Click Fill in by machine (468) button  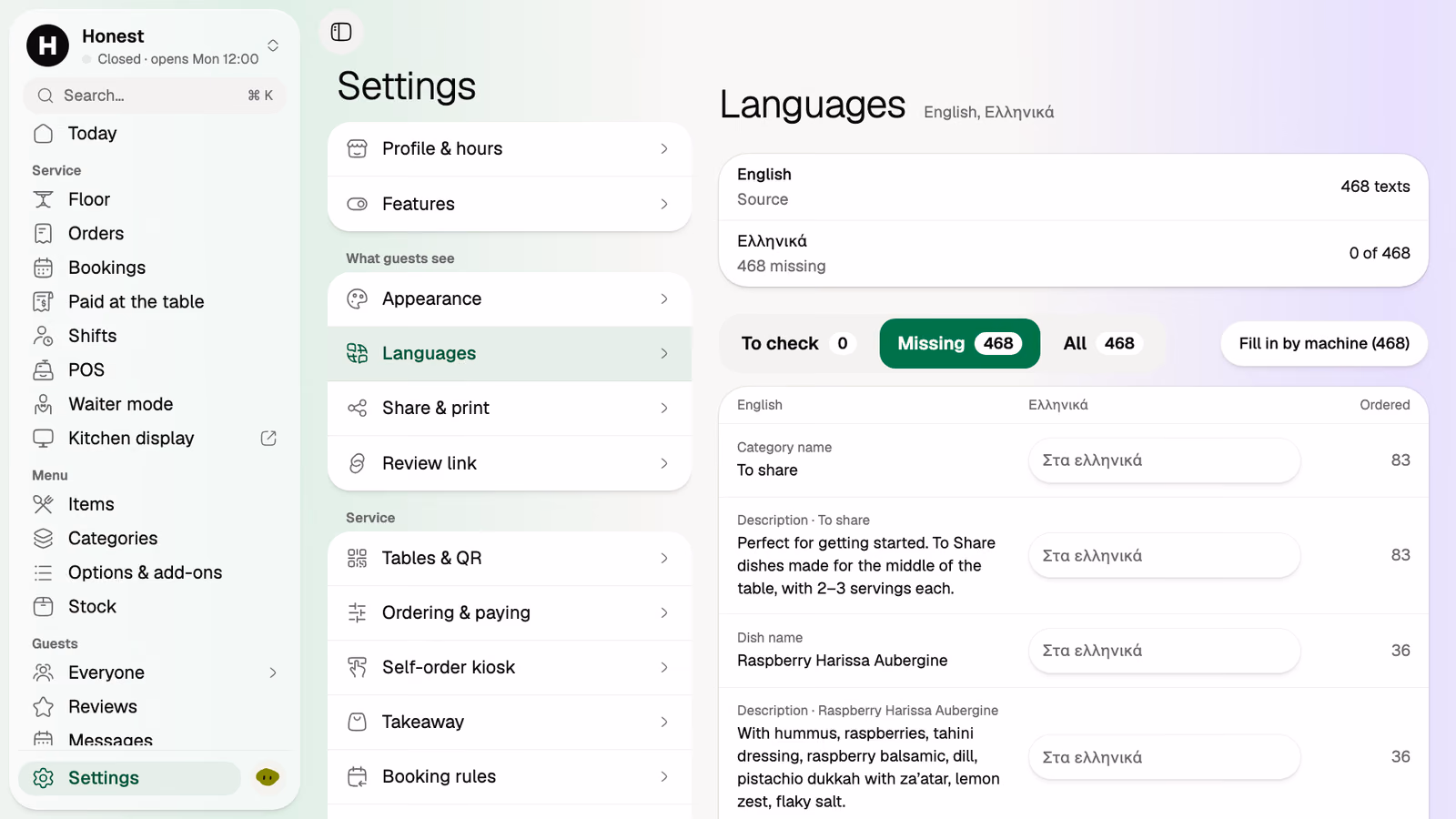(x=1324, y=343)
